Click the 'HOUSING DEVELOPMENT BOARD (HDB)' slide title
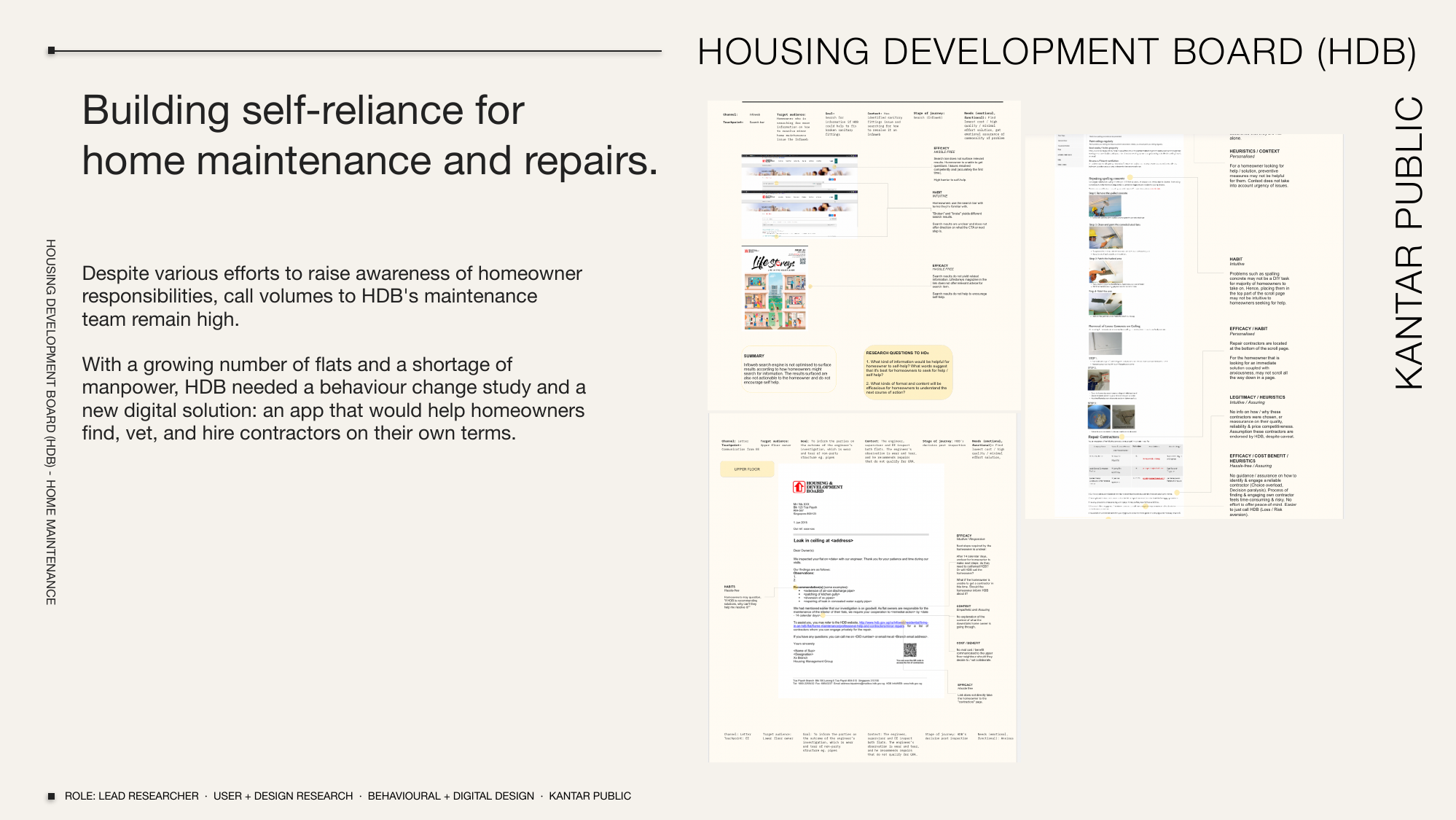This screenshot has height=820, width=1456. point(1057,52)
